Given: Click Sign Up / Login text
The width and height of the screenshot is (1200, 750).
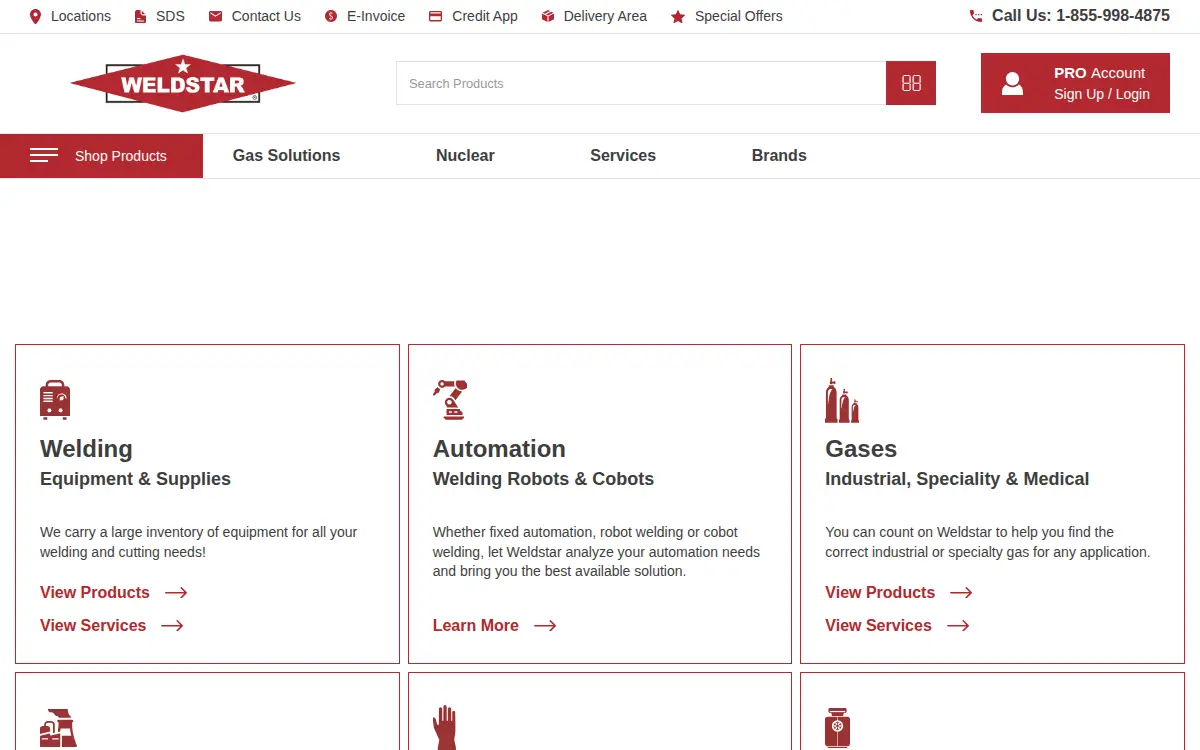Looking at the screenshot, I should 1102,94.
